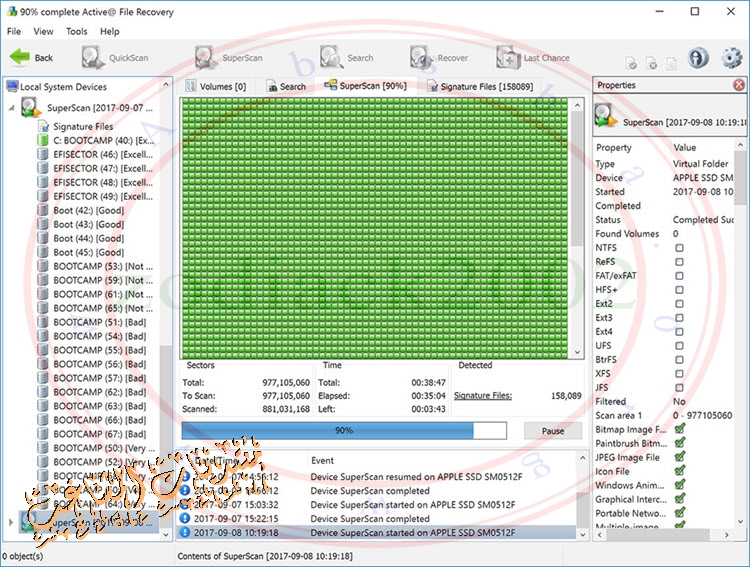This screenshot has width=750, height=567.
Task: Click device tree scroll down arrow
Action: [x=166, y=535]
